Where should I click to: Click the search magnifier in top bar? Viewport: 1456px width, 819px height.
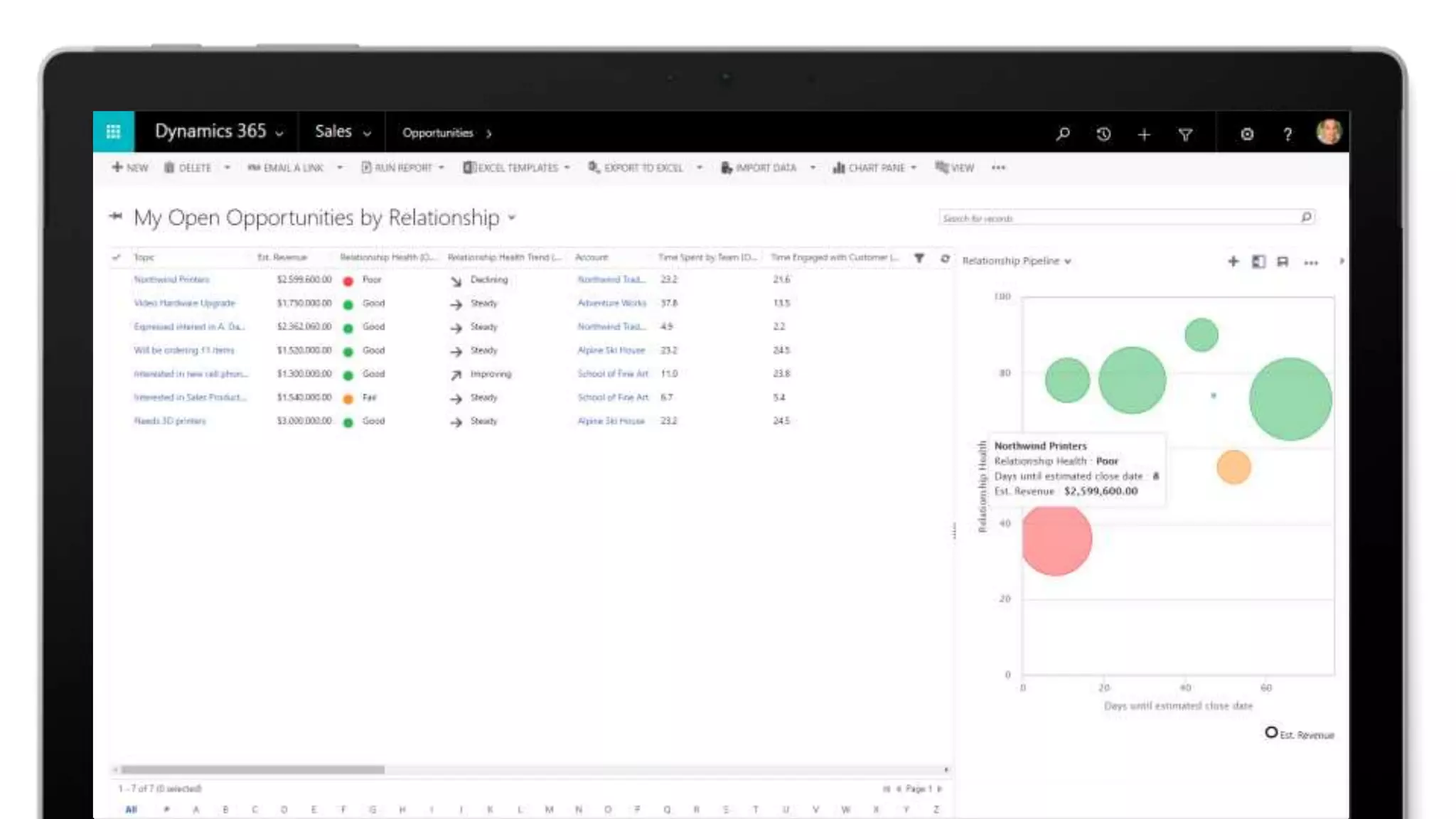[x=1062, y=134]
